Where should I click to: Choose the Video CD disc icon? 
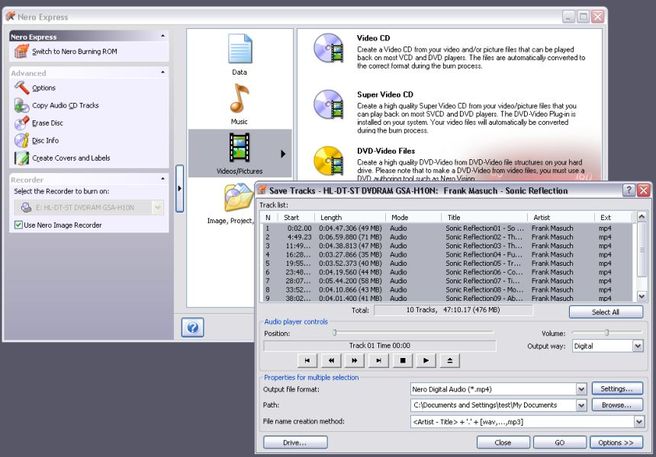coord(328,48)
